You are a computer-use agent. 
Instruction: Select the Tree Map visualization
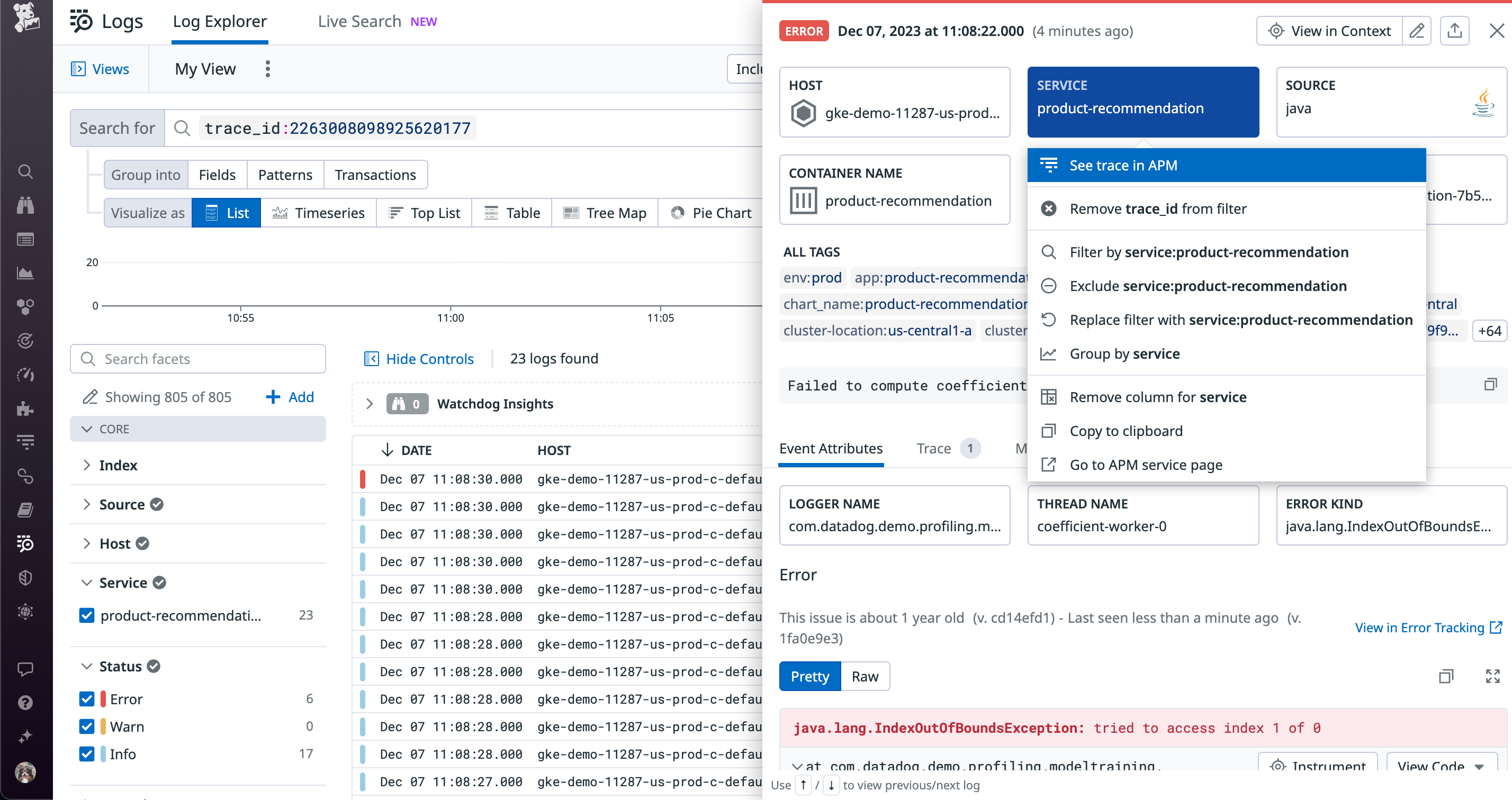tap(605, 212)
